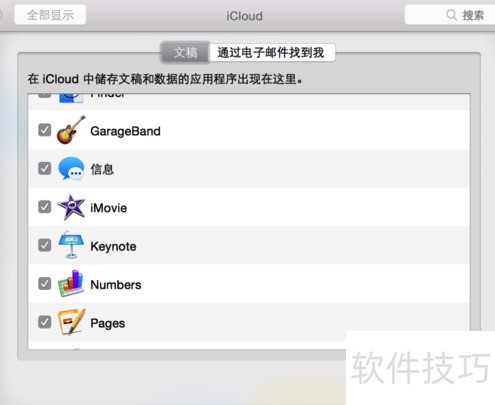The height and width of the screenshot is (405, 495).
Task: Disable the Numbers checkbox
Action: click(x=44, y=284)
